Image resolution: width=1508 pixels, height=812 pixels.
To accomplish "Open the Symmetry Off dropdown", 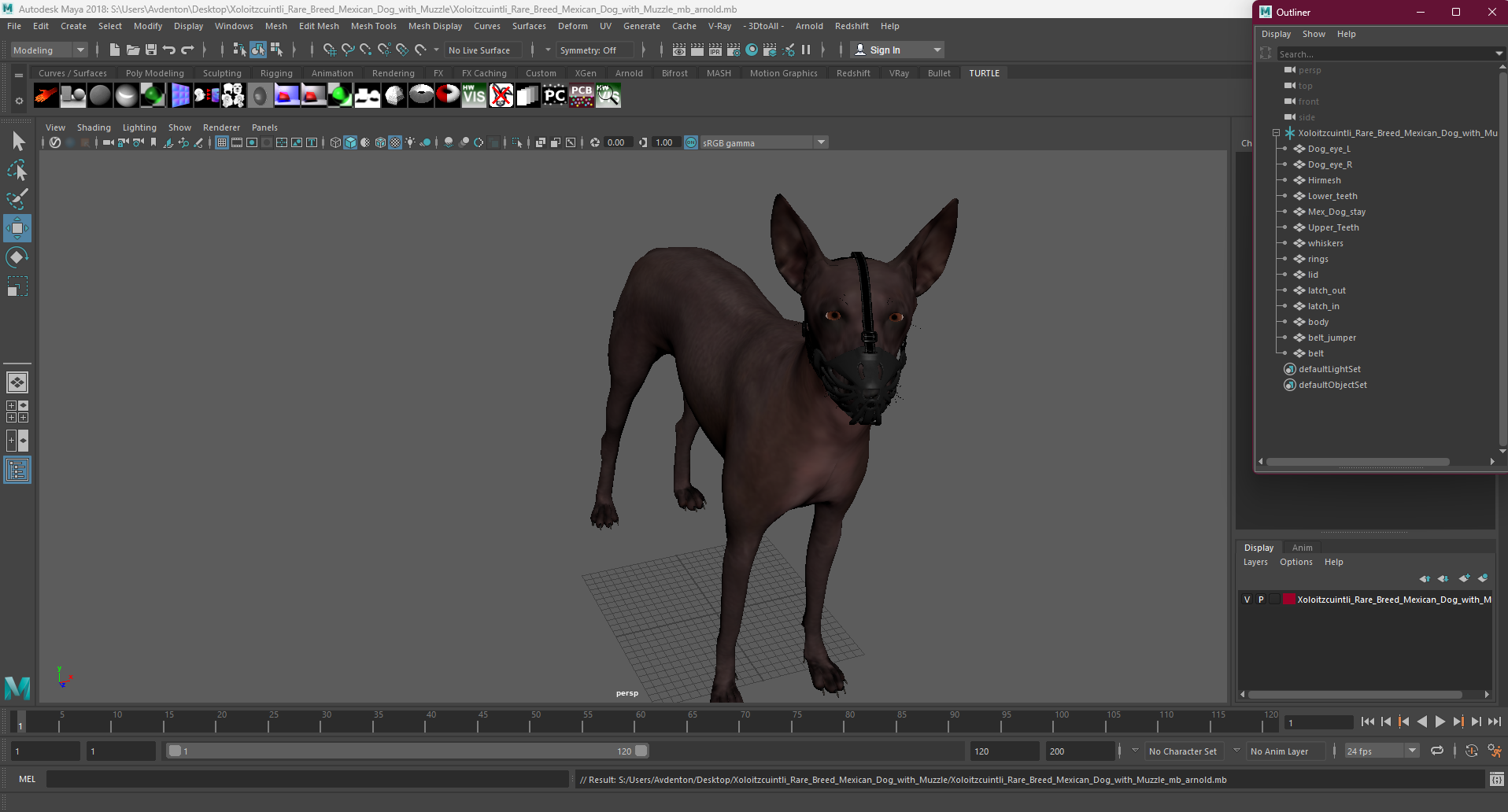I will tap(595, 50).
